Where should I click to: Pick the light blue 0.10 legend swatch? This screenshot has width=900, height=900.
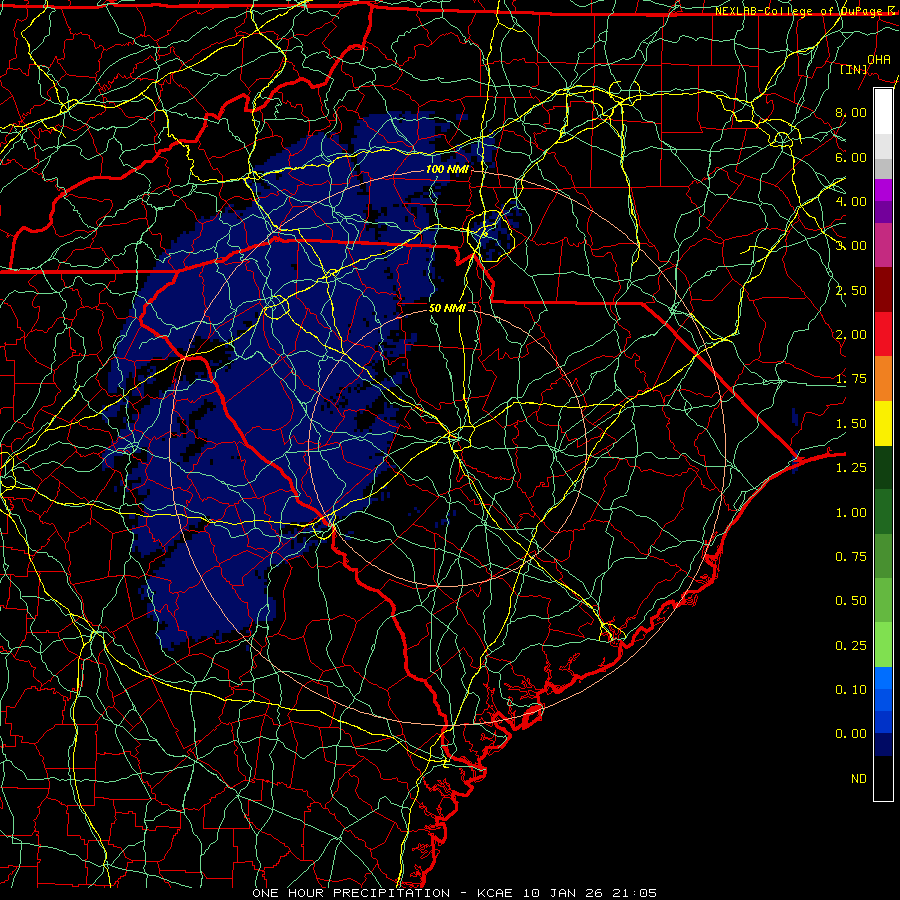click(x=883, y=678)
